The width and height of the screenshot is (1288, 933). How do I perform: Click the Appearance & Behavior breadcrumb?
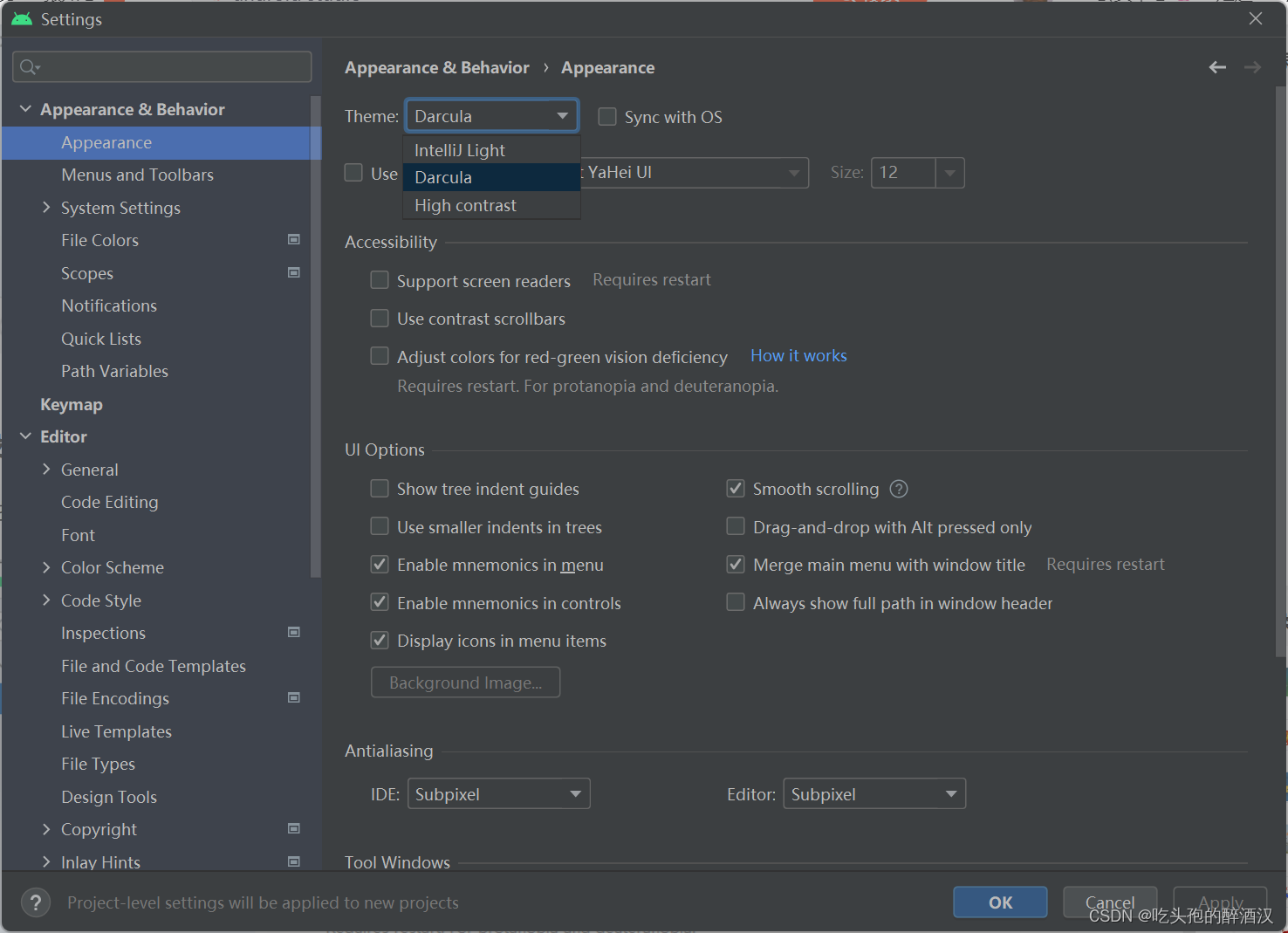pyautogui.click(x=436, y=67)
